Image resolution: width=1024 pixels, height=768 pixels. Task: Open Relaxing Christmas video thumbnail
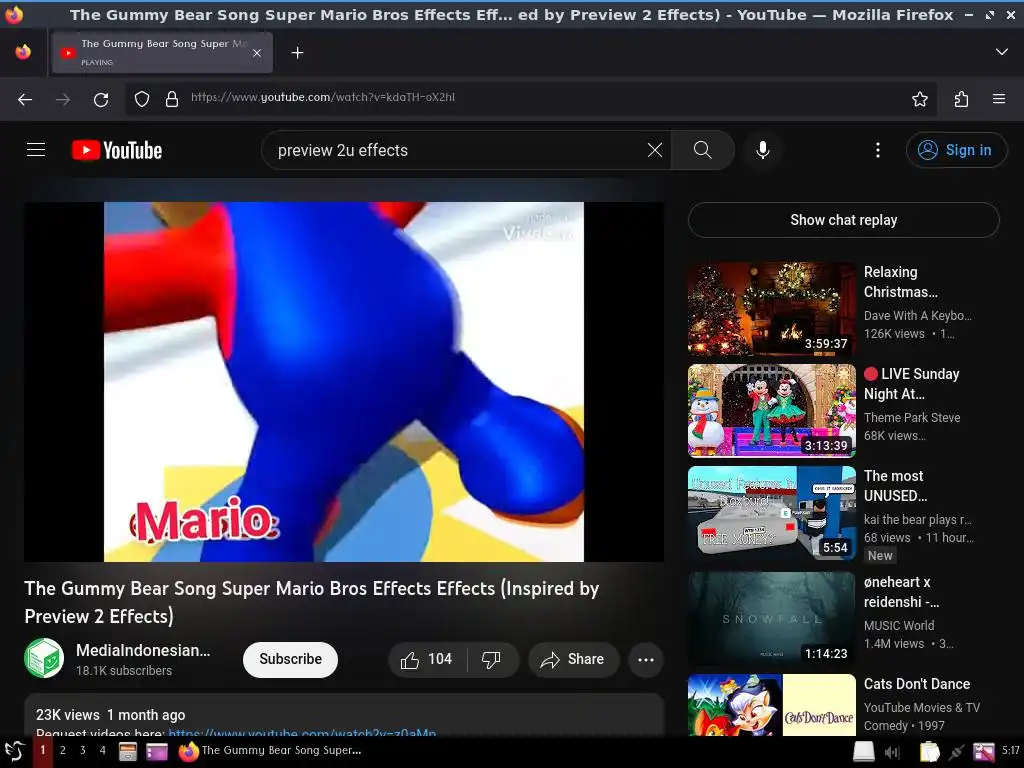771,309
